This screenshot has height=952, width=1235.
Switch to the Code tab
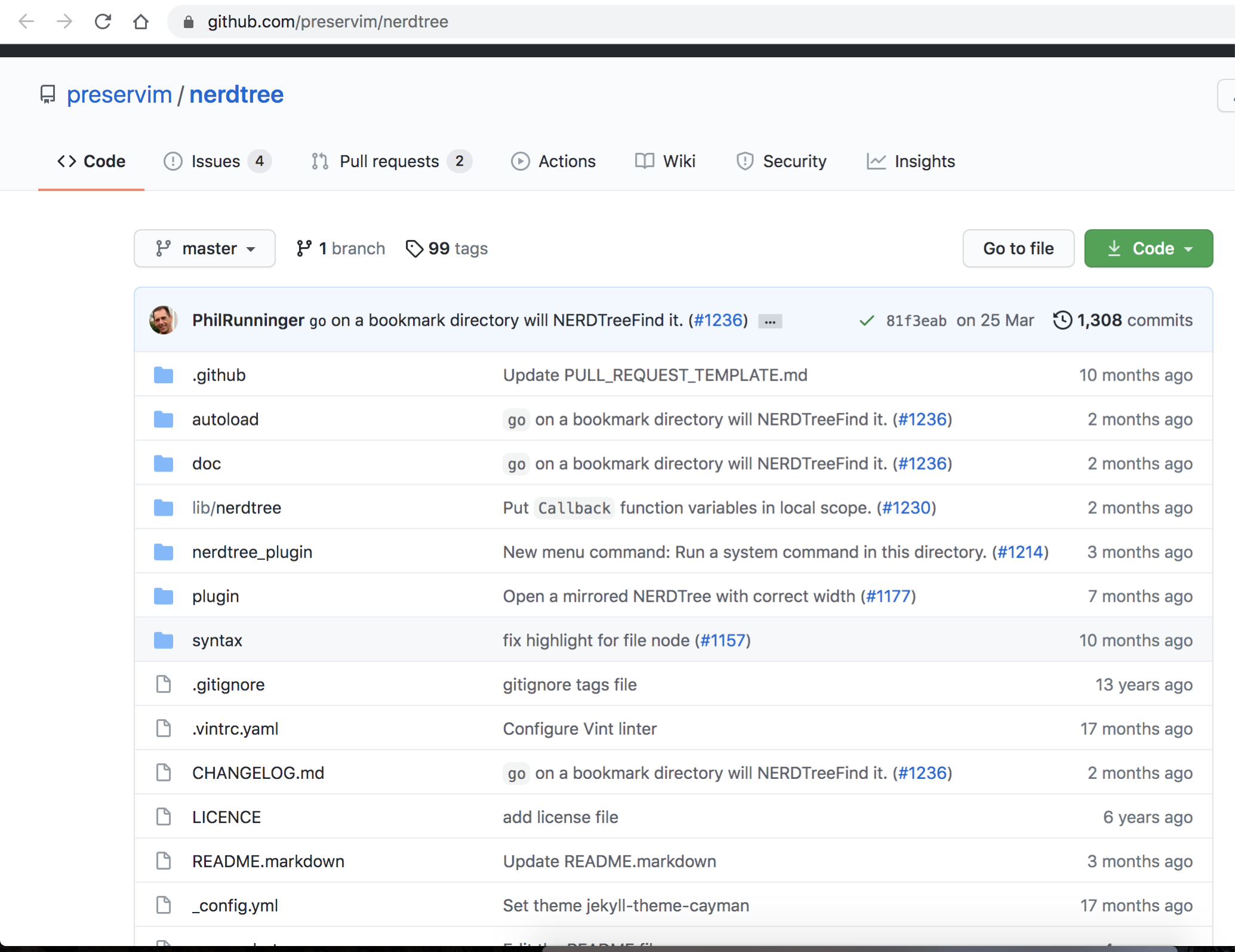(x=91, y=161)
